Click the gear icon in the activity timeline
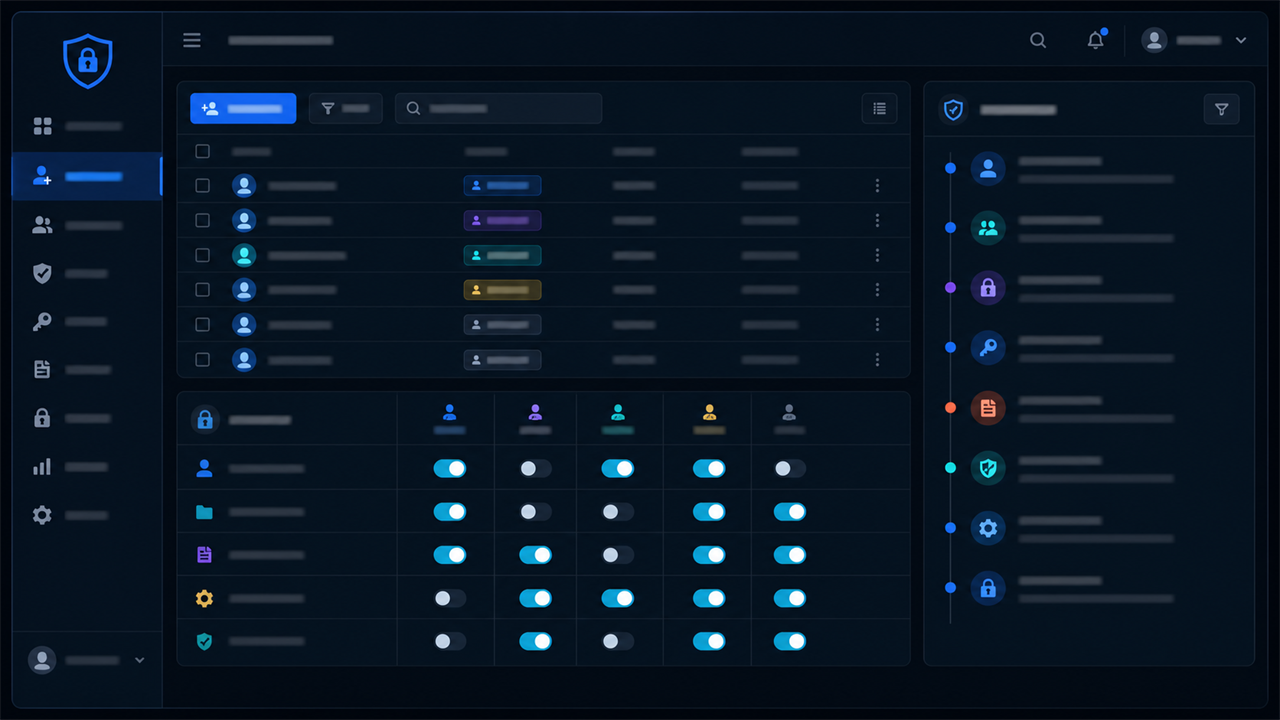Viewport: 1280px width, 720px height. click(988, 527)
